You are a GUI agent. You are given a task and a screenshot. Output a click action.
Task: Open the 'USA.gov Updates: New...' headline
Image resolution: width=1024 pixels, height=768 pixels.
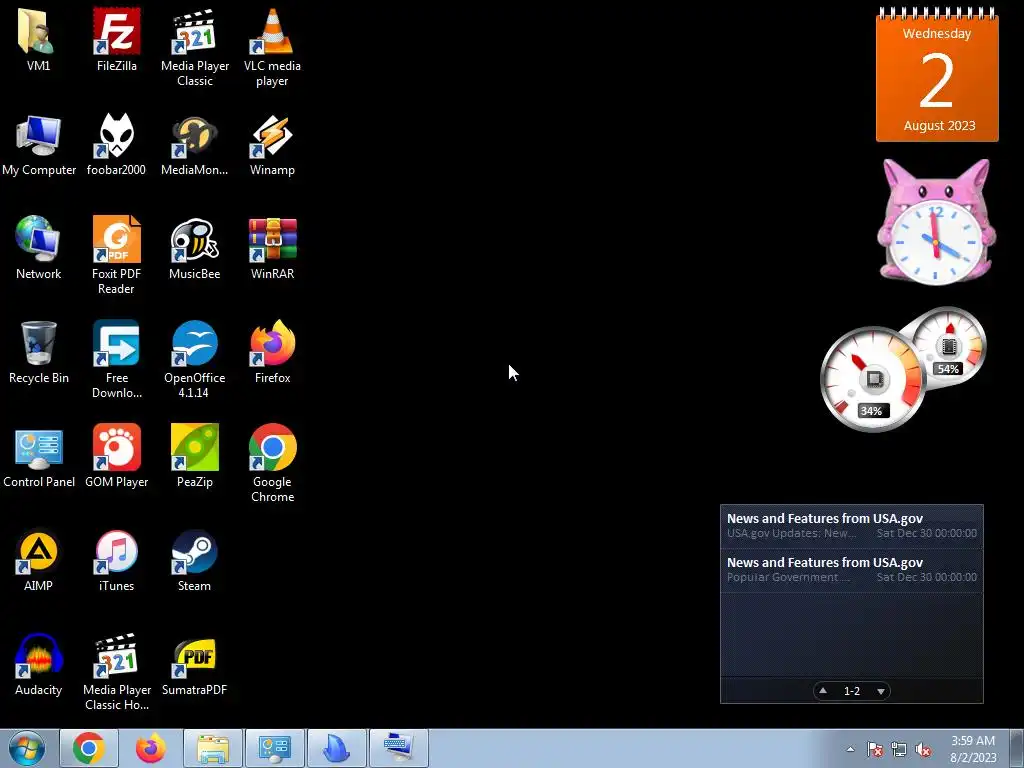[852, 526]
